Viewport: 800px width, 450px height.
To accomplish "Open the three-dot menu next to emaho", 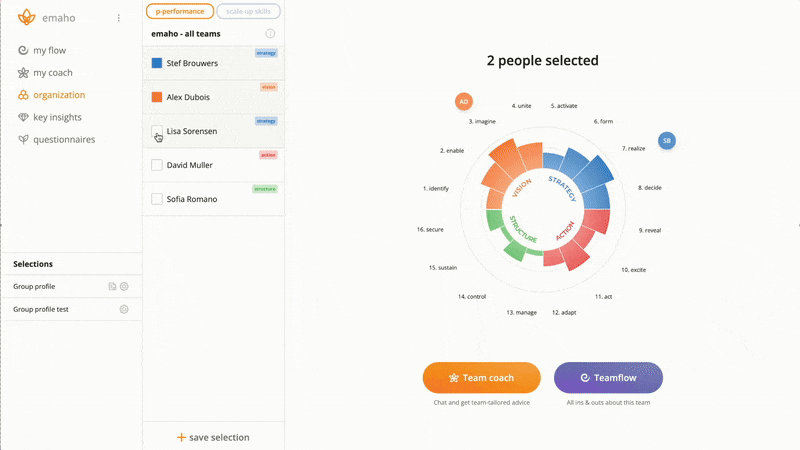I will point(119,18).
